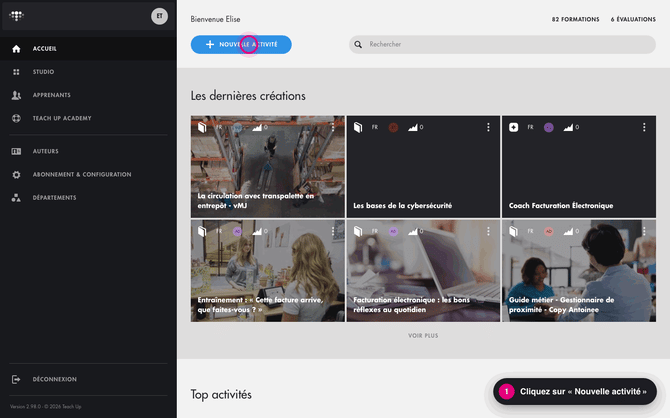
Task: Click the Départements hierarchy icon
Action: tap(16, 197)
